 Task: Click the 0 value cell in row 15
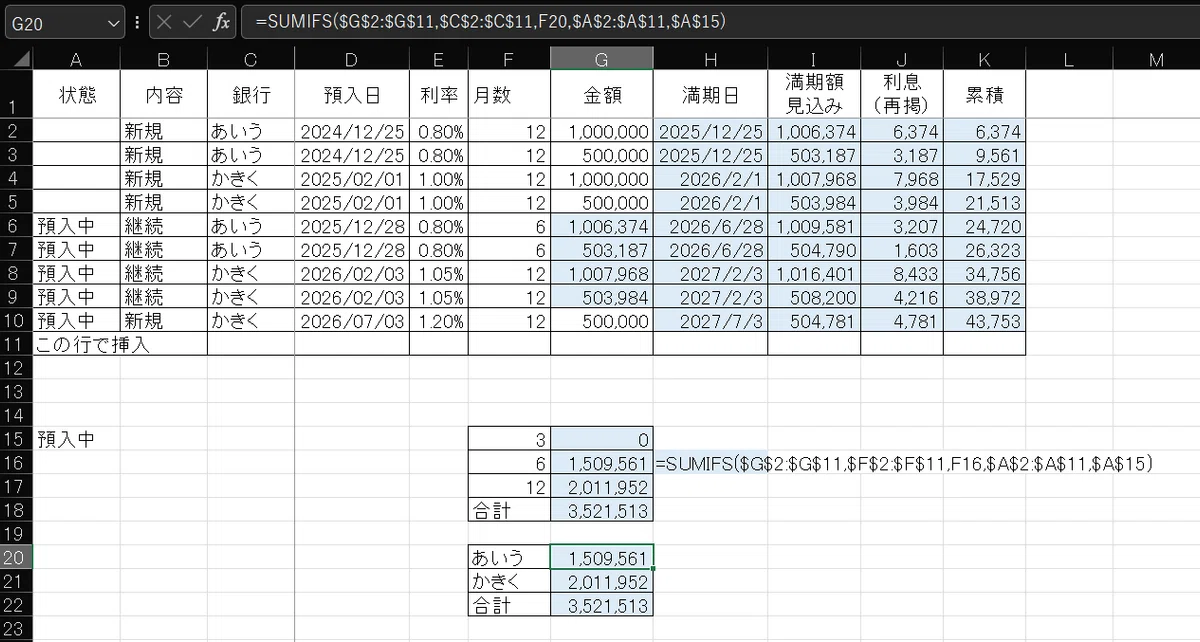tap(601, 438)
